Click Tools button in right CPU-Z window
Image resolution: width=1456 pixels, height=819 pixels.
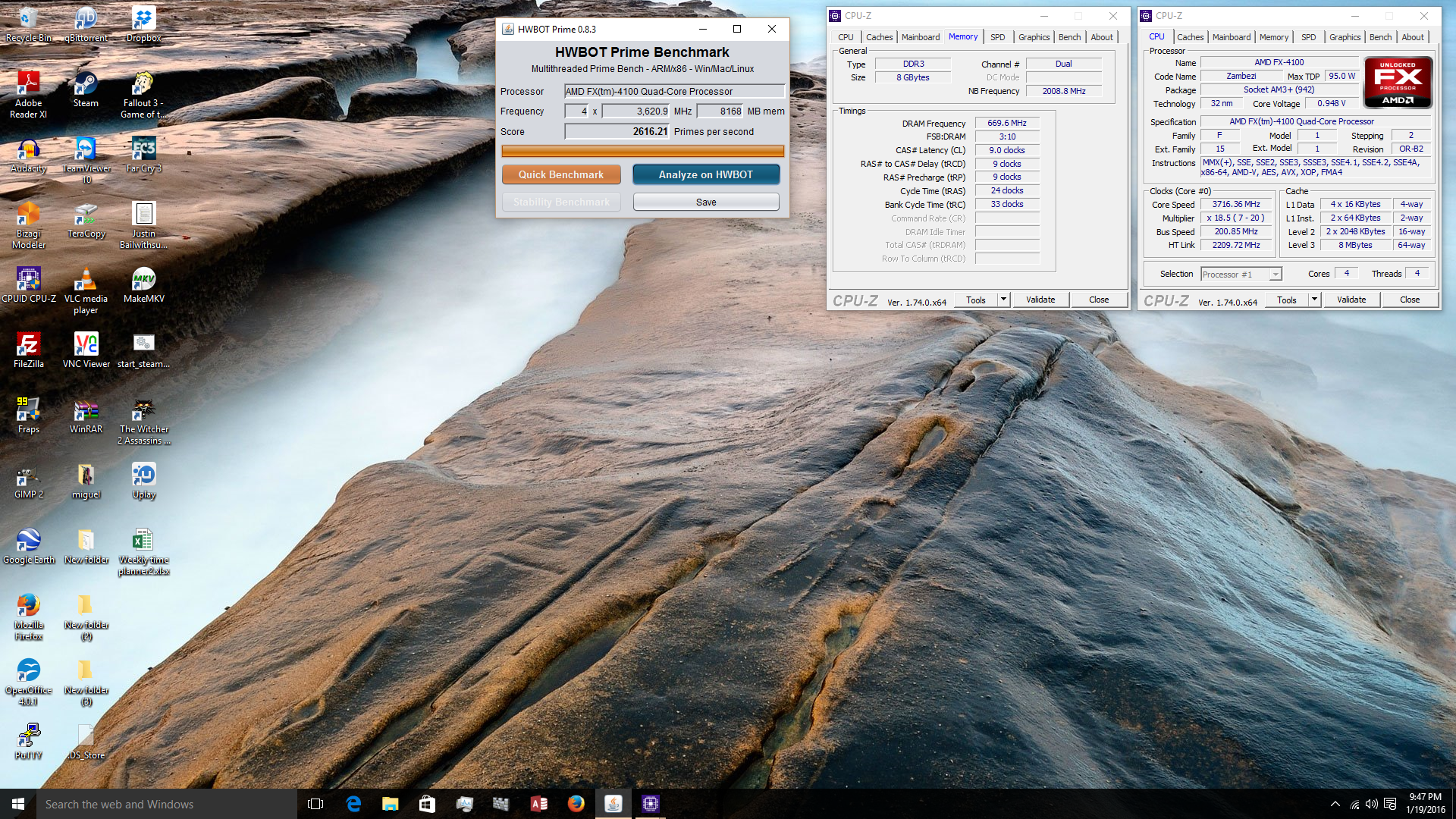(x=1287, y=300)
